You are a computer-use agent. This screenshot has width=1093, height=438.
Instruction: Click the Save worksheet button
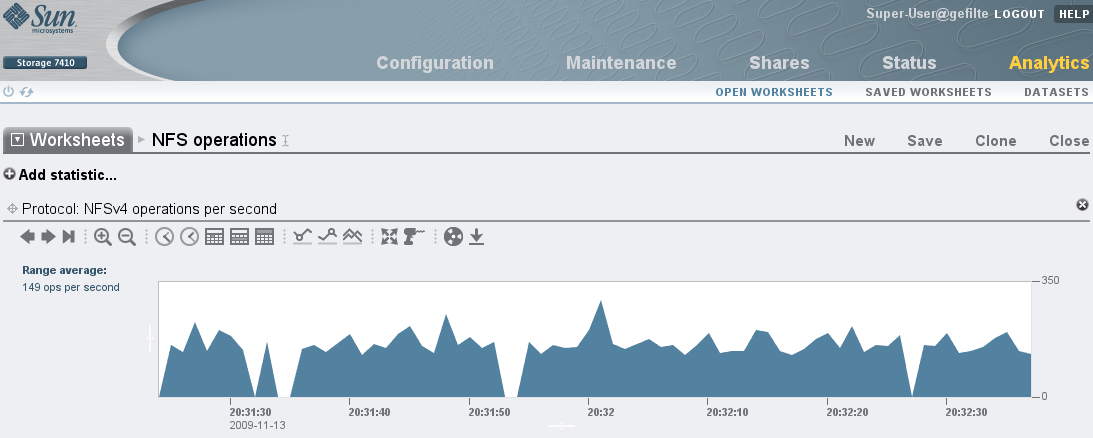click(924, 141)
